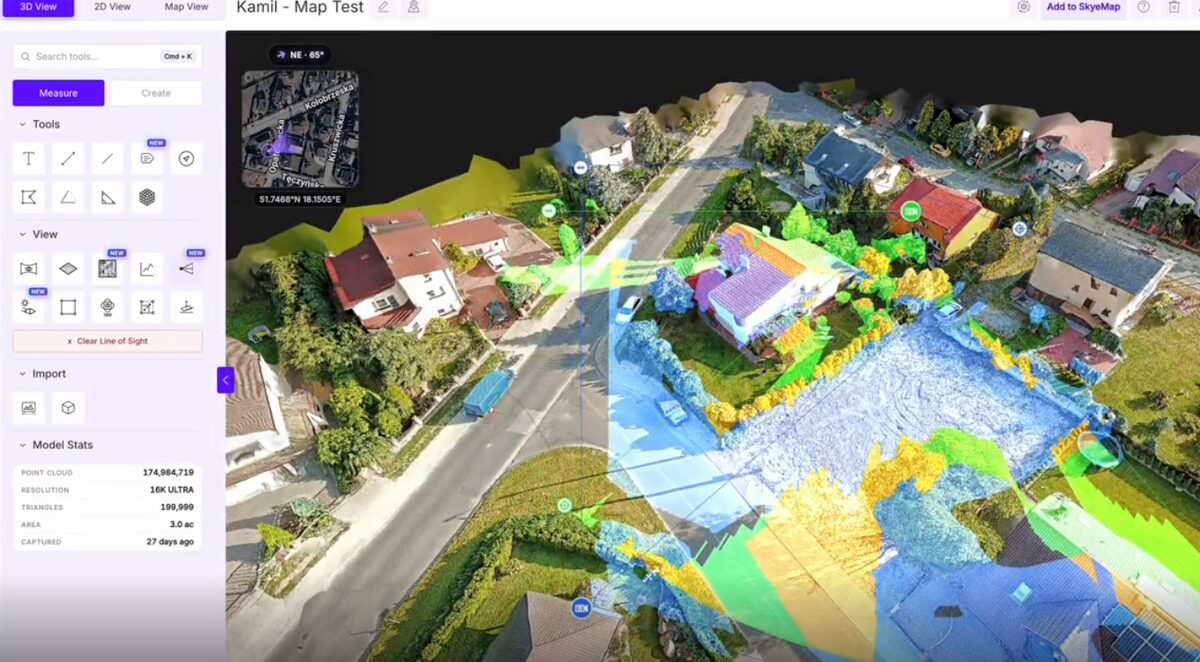Toggle the ground surface level view
The height and width of the screenshot is (662, 1200).
click(186, 307)
